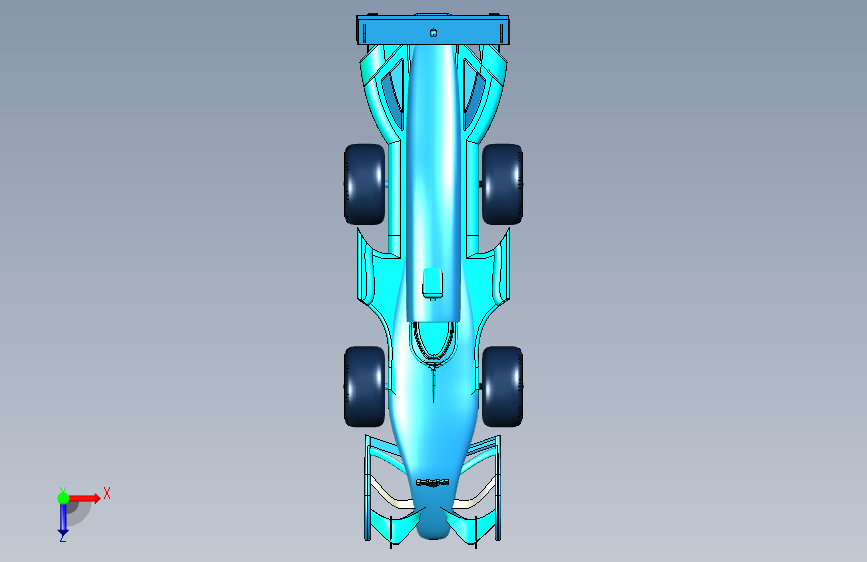867x562 pixels.
Task: Click the logo text on the nose
Action: (x=432, y=483)
